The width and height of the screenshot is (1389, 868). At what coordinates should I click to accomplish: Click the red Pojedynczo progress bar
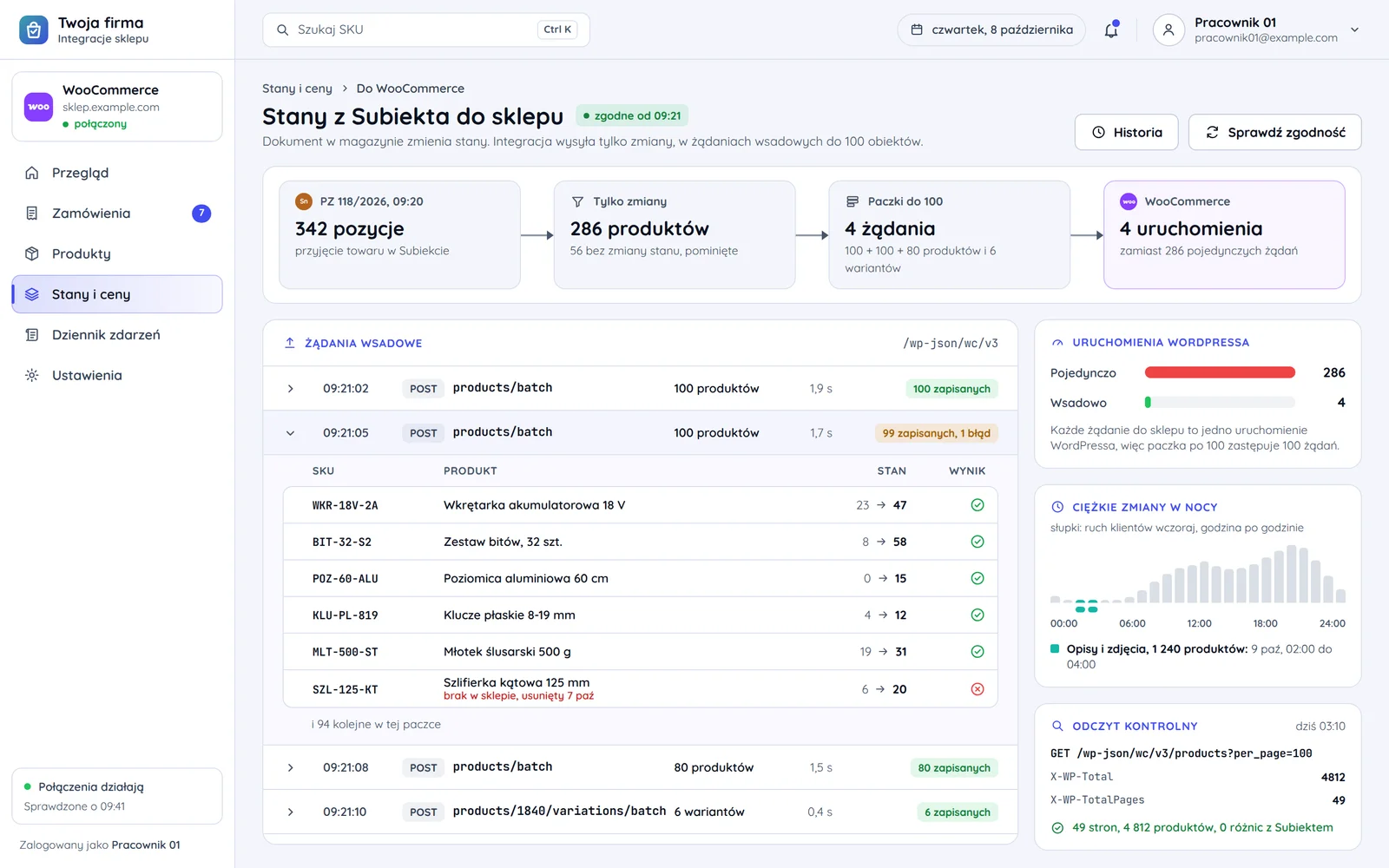click(x=1220, y=372)
